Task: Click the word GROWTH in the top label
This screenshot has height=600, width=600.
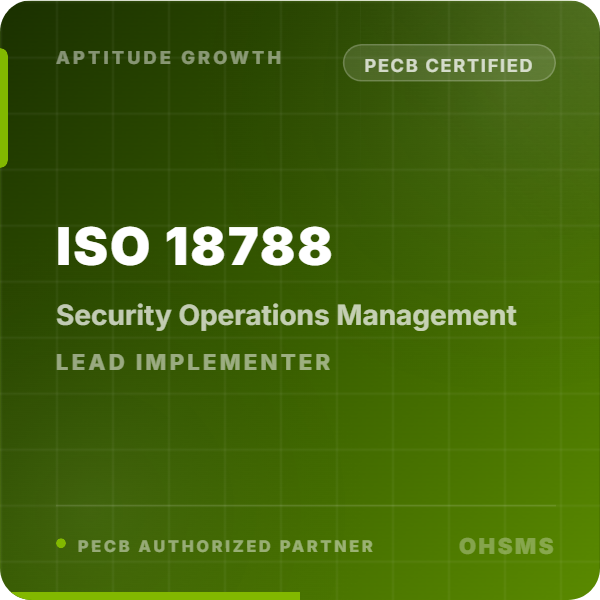Action: click(233, 57)
